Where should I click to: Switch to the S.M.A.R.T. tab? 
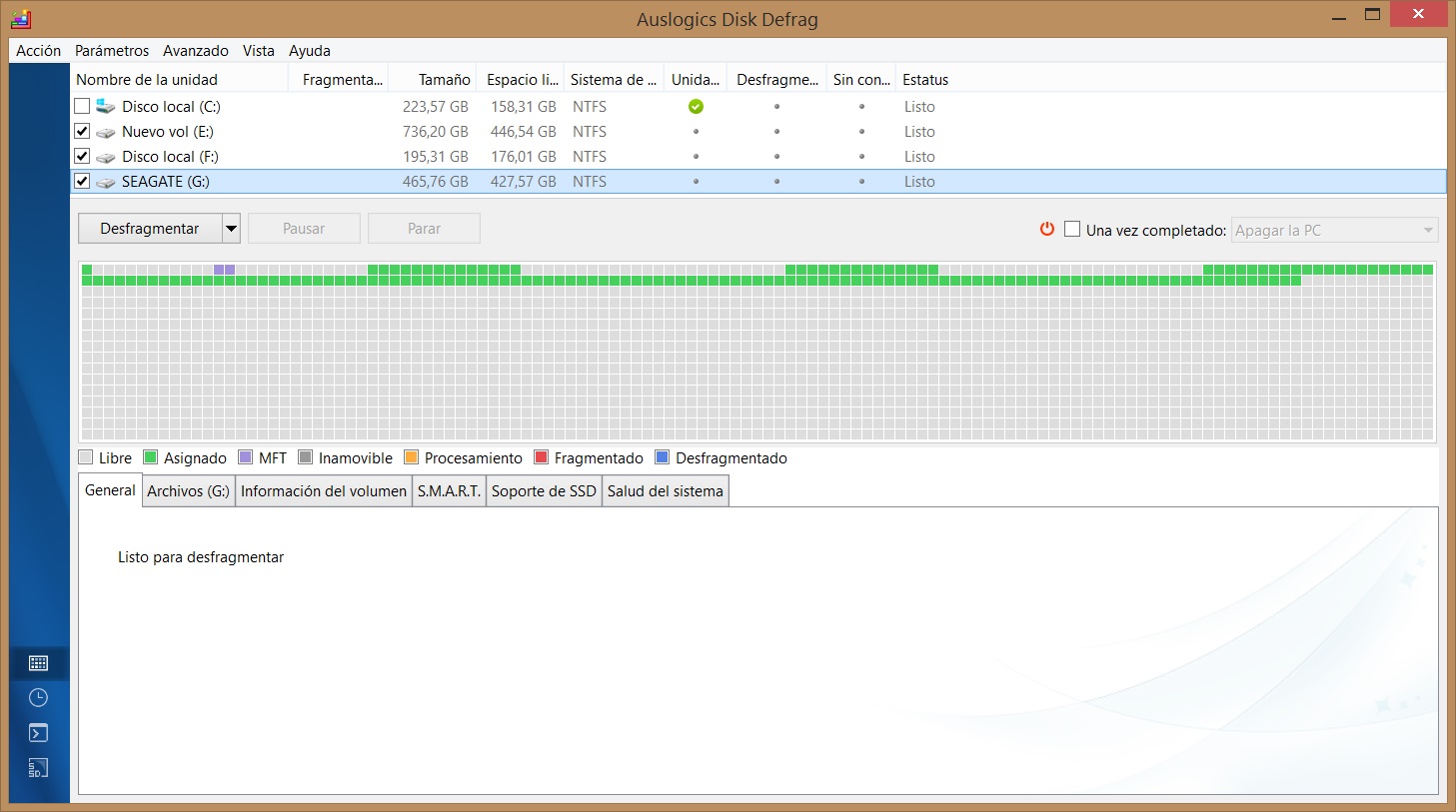449,491
